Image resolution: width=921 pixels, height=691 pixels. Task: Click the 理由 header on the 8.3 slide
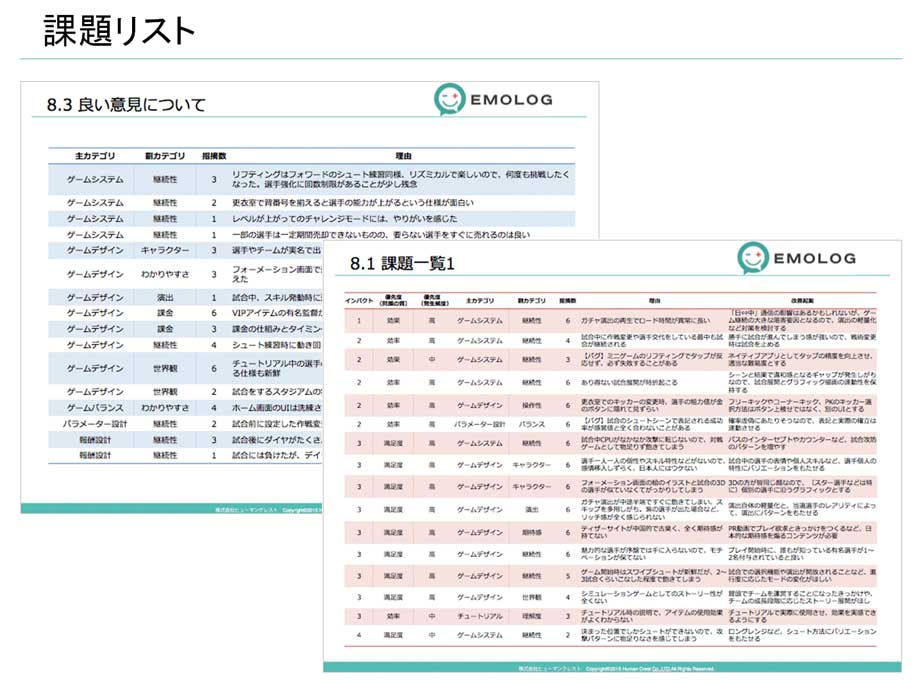pos(403,156)
